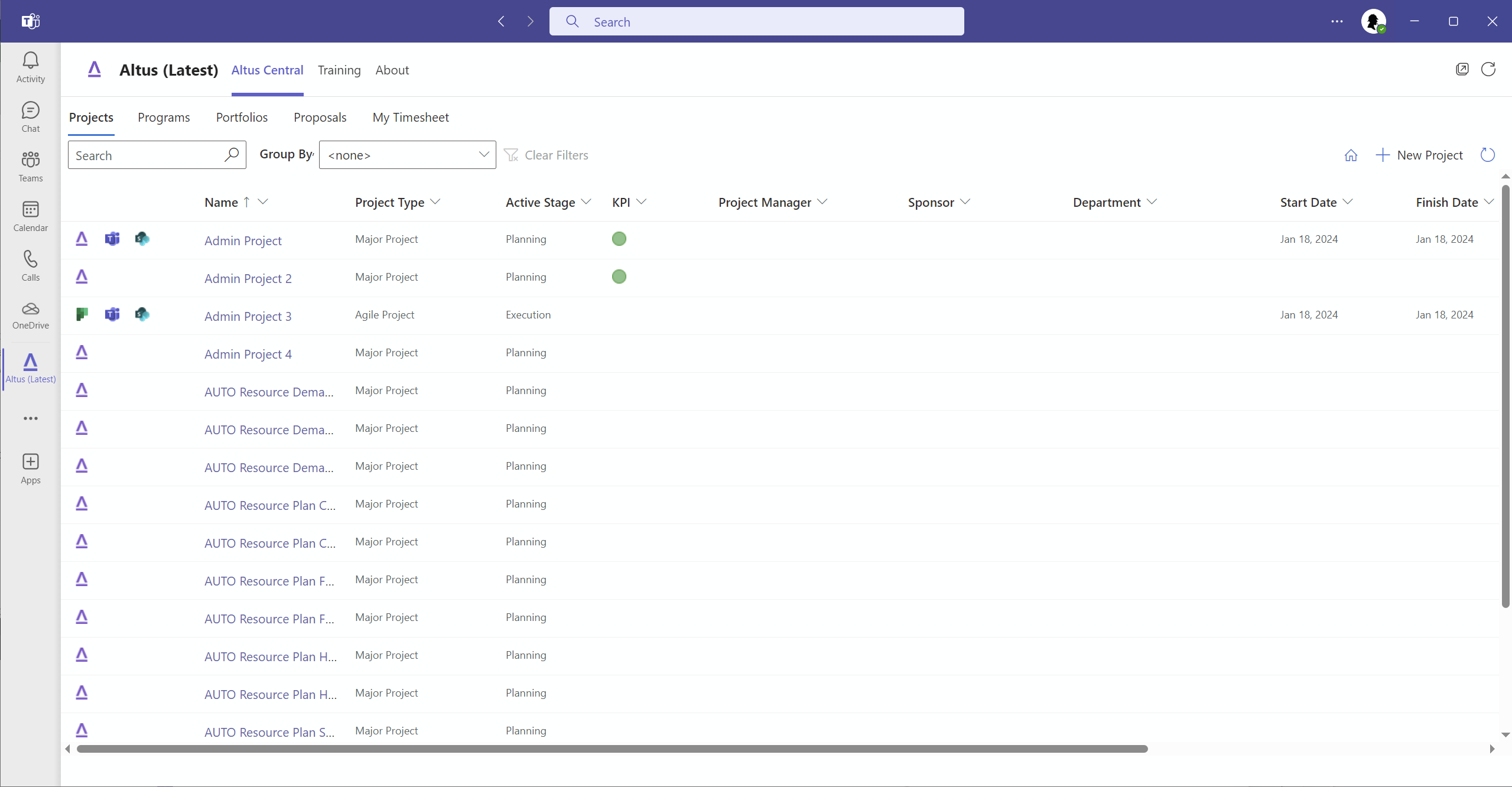Click Agile Project type cell

click(x=385, y=315)
